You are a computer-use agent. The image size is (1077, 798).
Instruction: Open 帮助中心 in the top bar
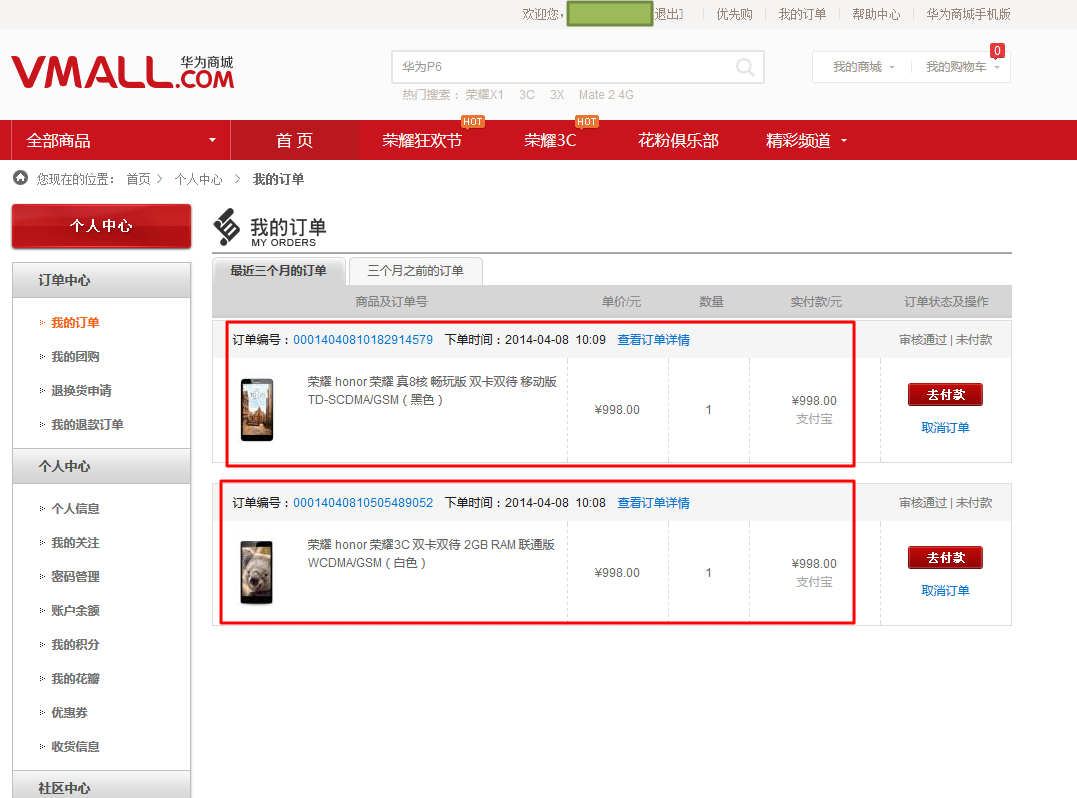pyautogui.click(x=876, y=14)
